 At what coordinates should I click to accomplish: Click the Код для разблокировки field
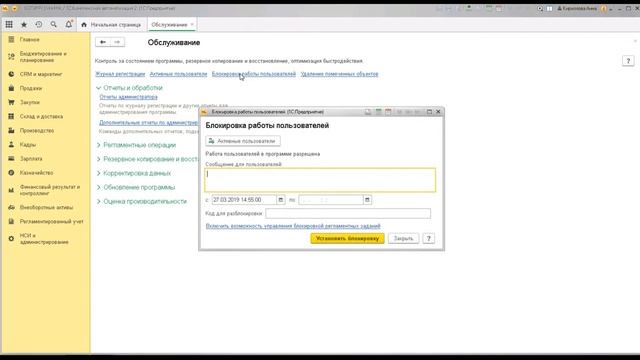pyautogui.click(x=348, y=213)
